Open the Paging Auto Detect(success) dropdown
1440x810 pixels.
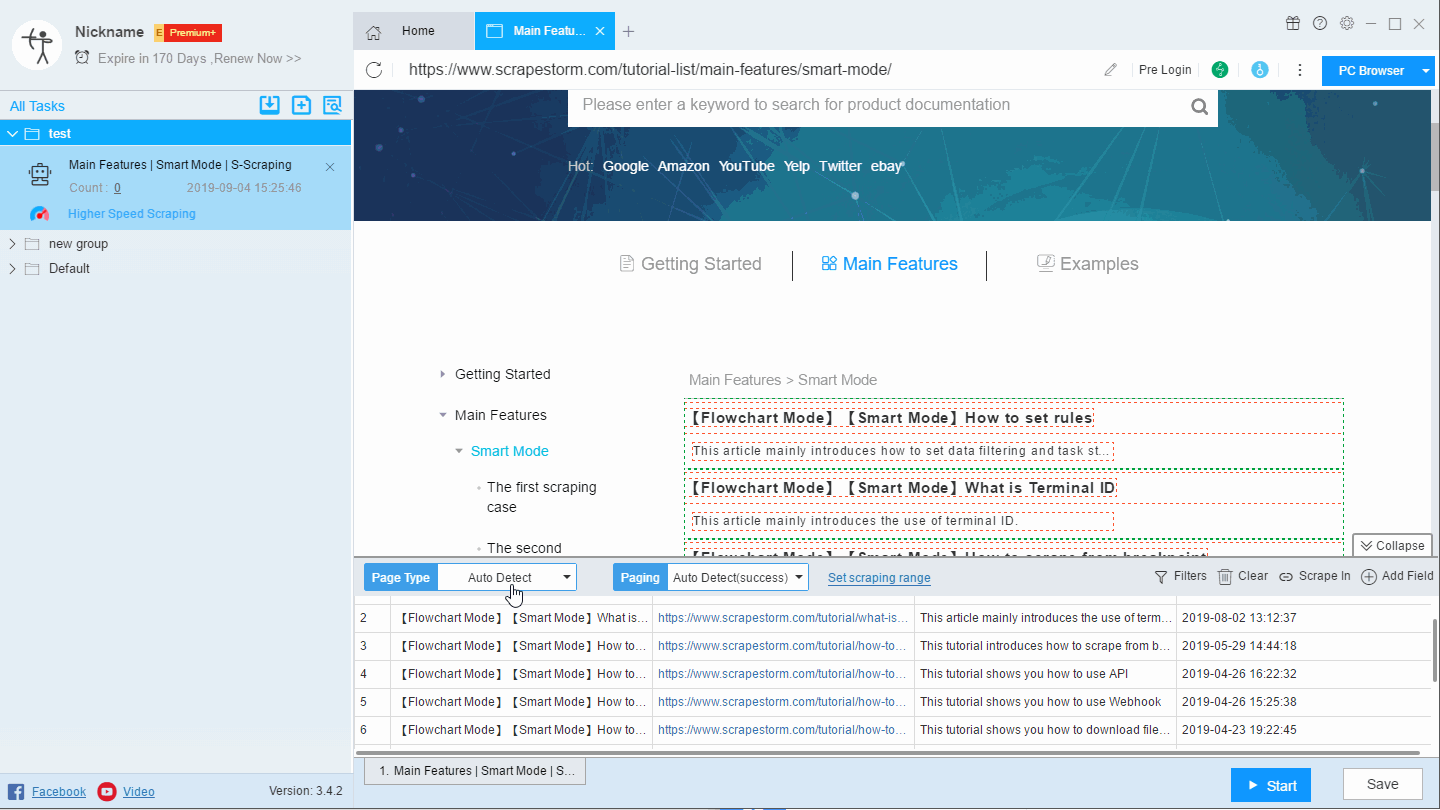(x=738, y=577)
